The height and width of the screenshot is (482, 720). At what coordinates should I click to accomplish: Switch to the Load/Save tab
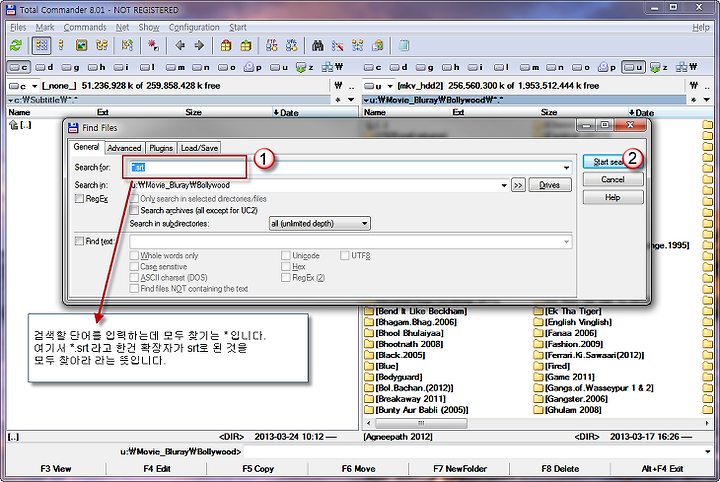click(199, 148)
